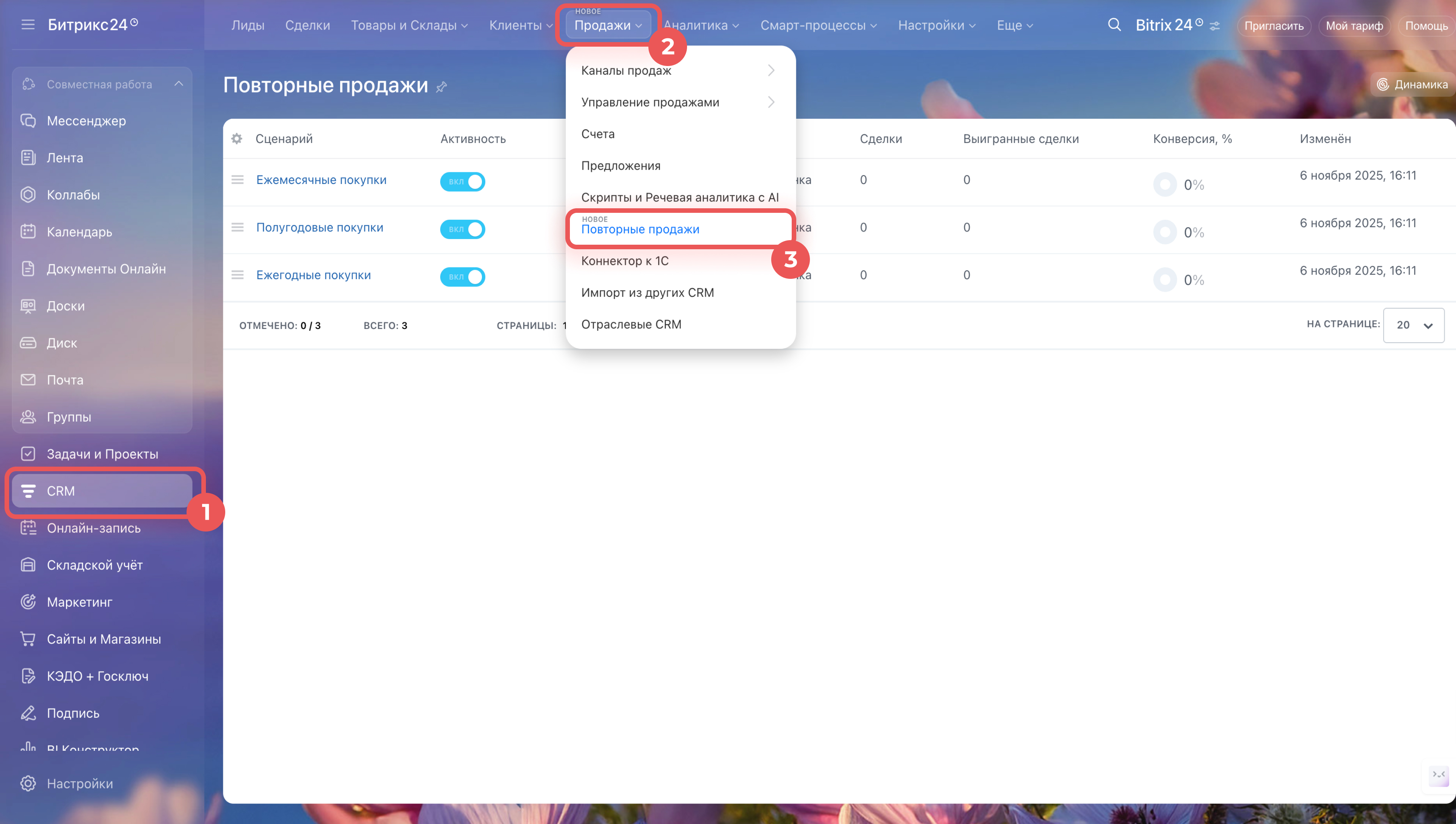Click the drag handle of Ежегодные покупки row
The height and width of the screenshot is (824, 1456).
[x=237, y=275]
